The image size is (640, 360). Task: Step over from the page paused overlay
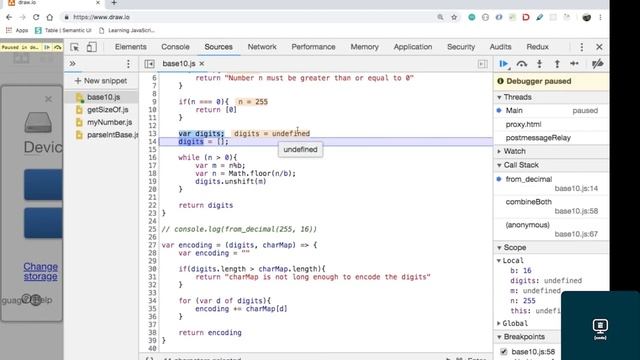58,47
